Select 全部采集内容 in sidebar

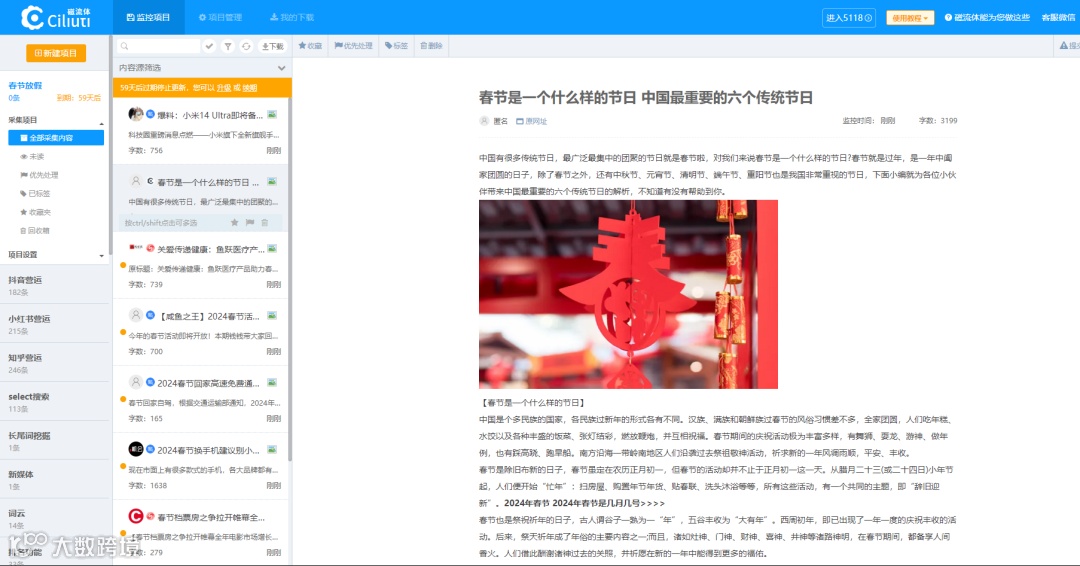click(x=56, y=138)
